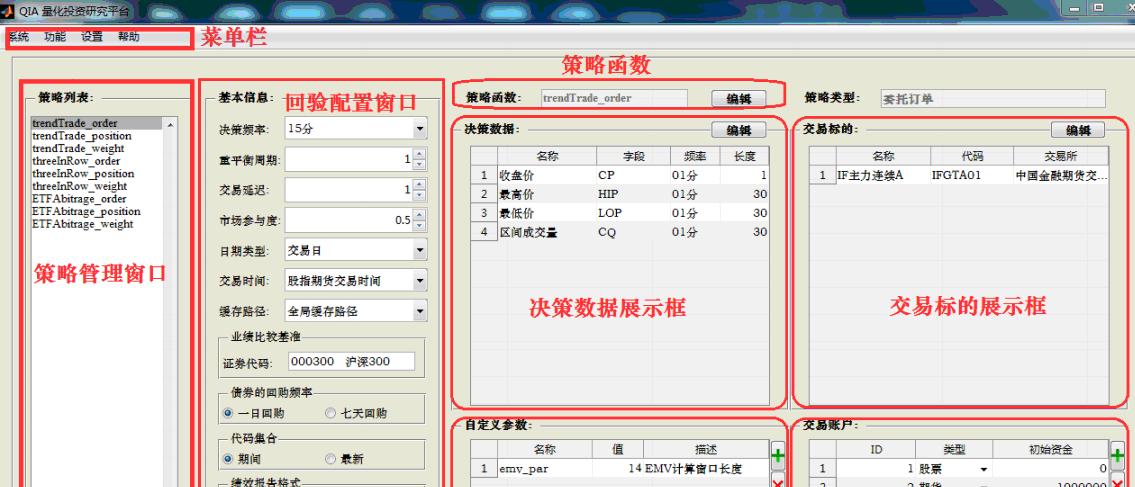Screen dimensions: 1135x487
Task: Click 编辑 button next to 策略函数 field
Action: click(739, 99)
